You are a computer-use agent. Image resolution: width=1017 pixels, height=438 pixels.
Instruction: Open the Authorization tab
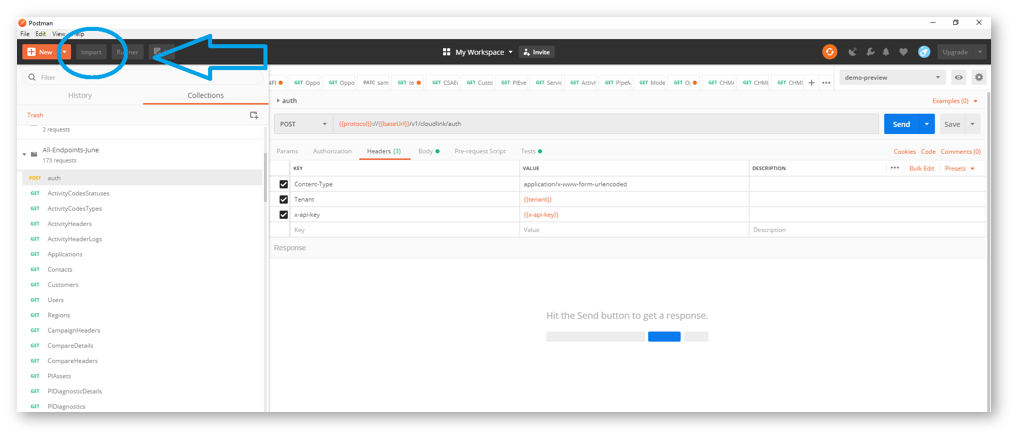click(332, 151)
